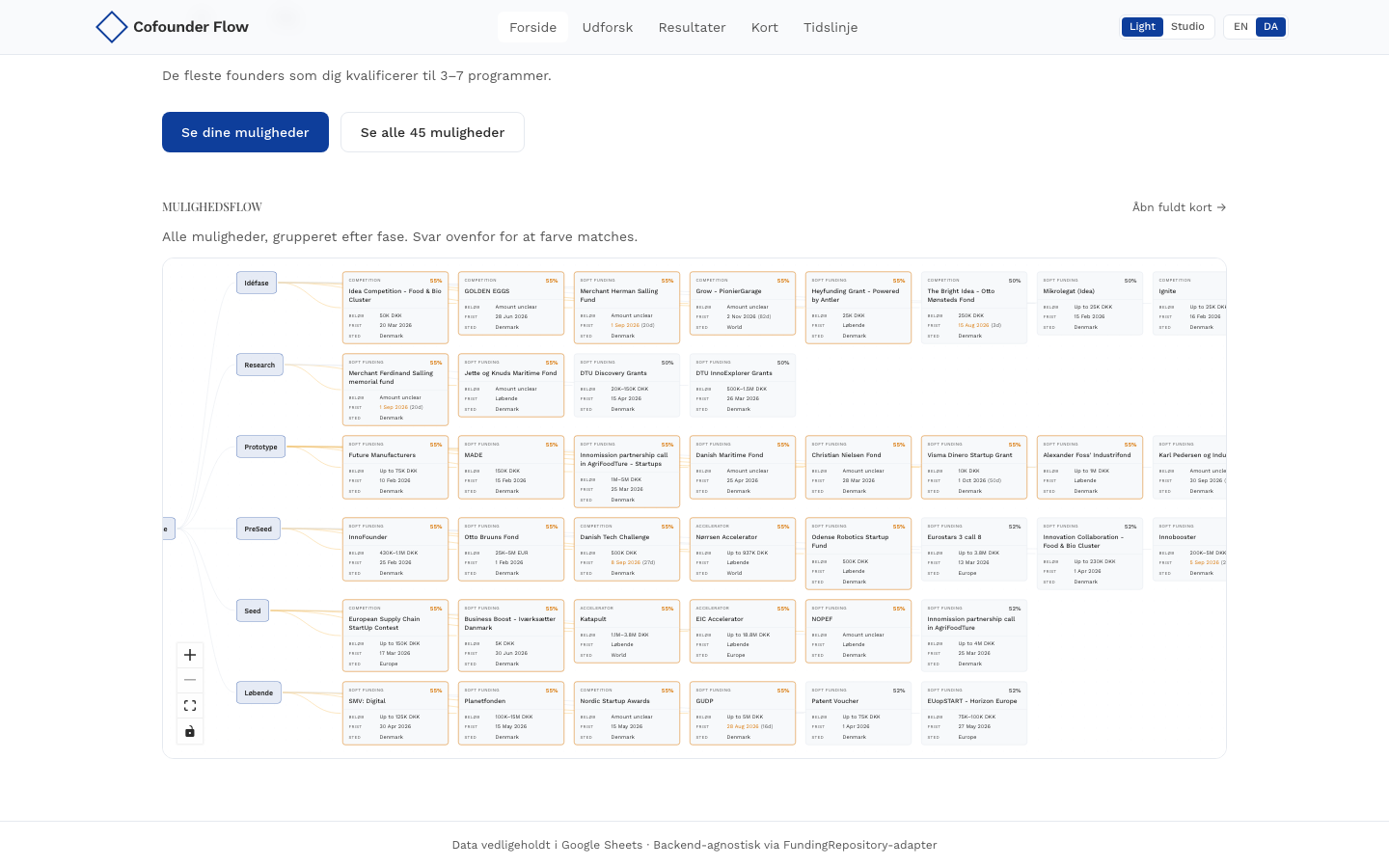Open Odense Robotics Startup Fund card
1389x868 pixels.
tap(858, 554)
